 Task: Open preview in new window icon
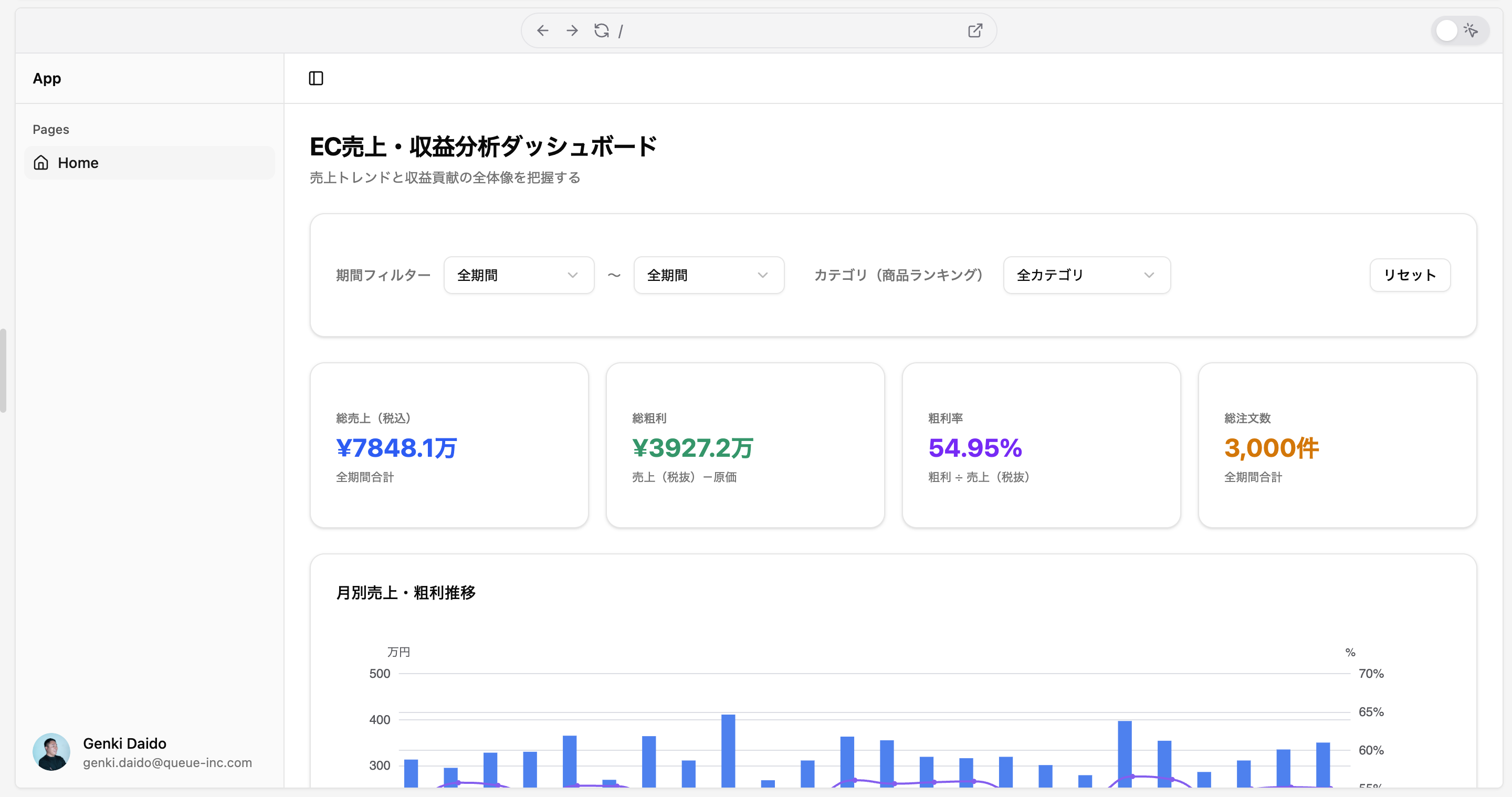tap(975, 30)
